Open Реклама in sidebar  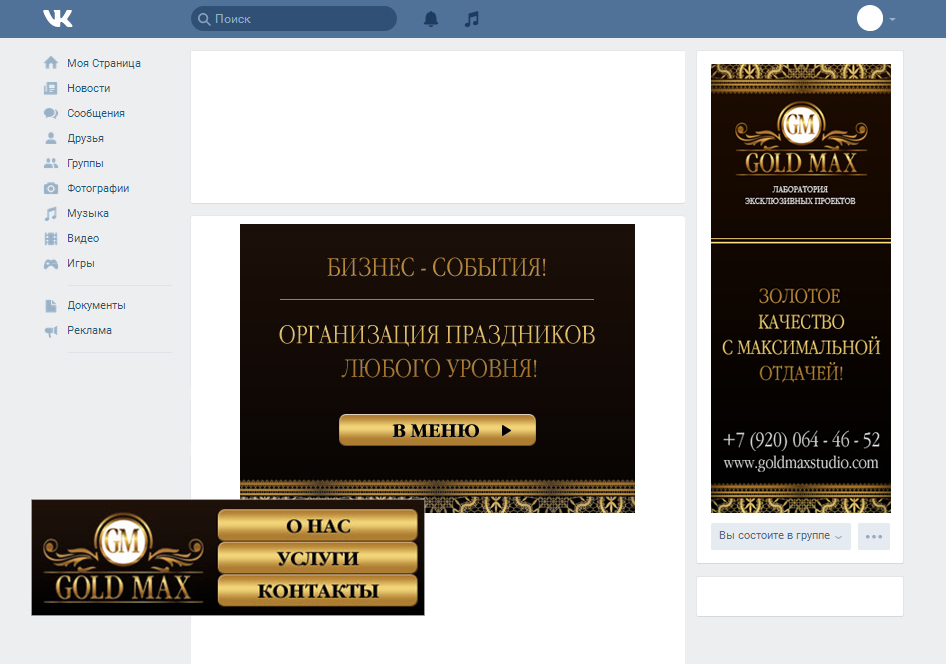click(x=89, y=330)
